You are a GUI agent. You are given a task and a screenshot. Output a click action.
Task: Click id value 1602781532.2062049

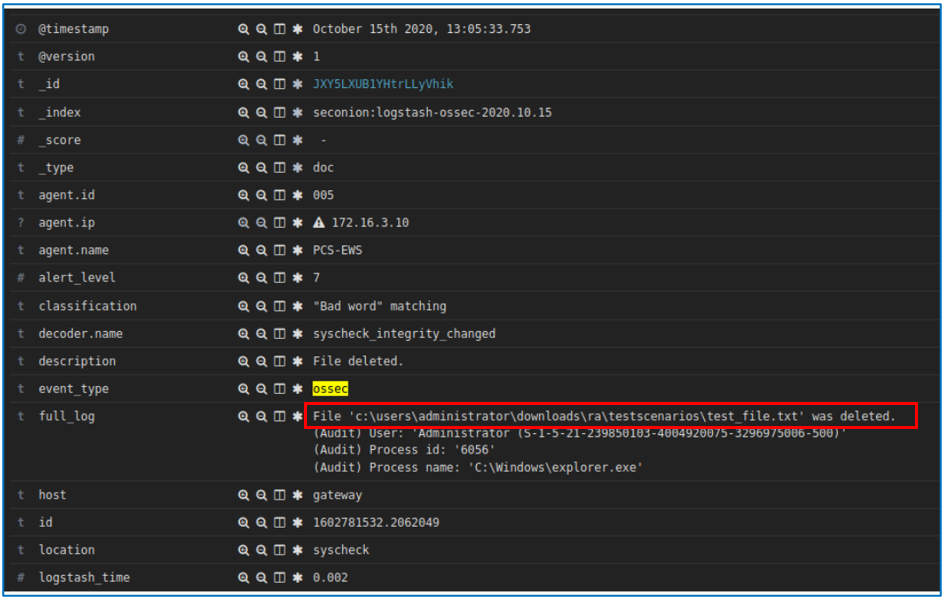(376, 523)
